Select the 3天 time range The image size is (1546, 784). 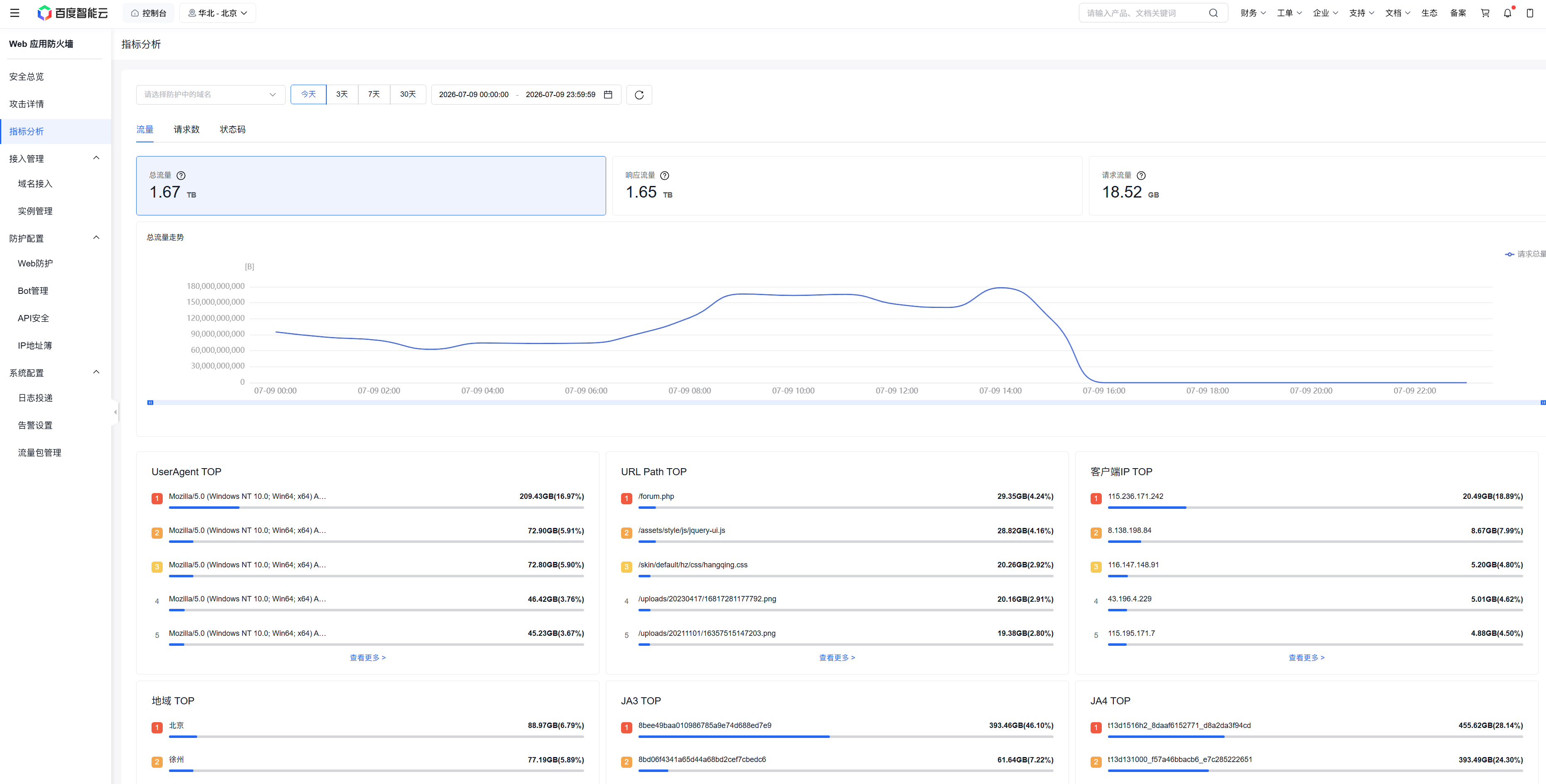(342, 94)
